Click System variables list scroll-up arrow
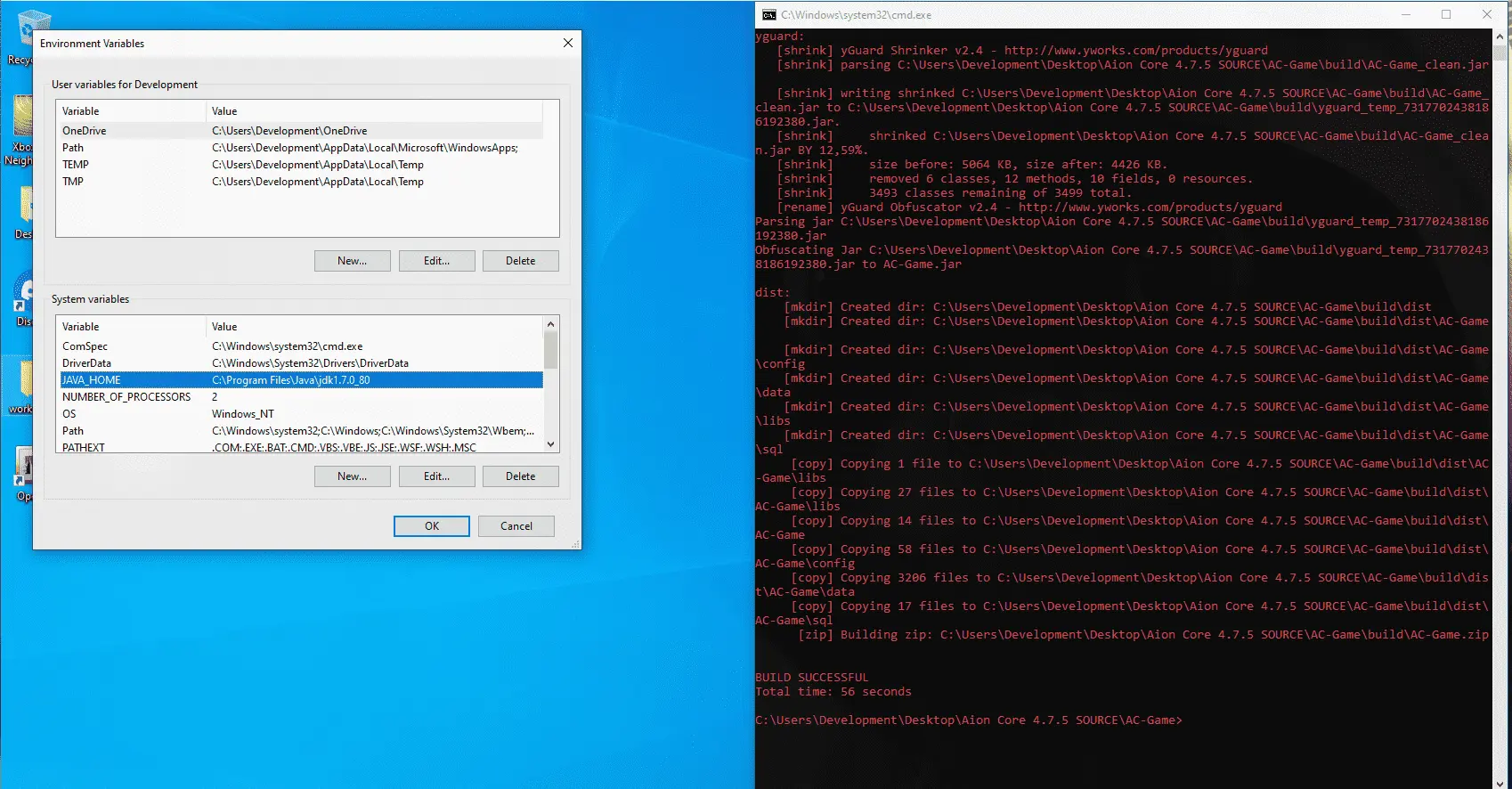 tap(551, 324)
